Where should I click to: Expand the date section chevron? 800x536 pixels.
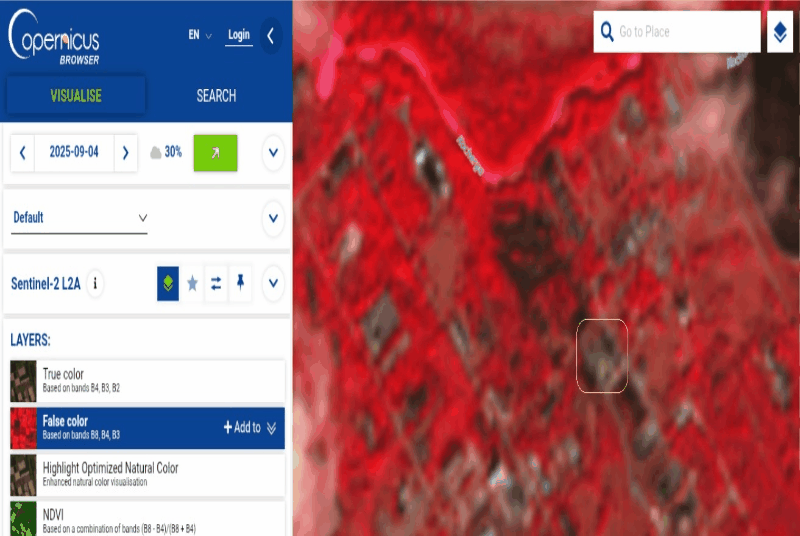273,154
